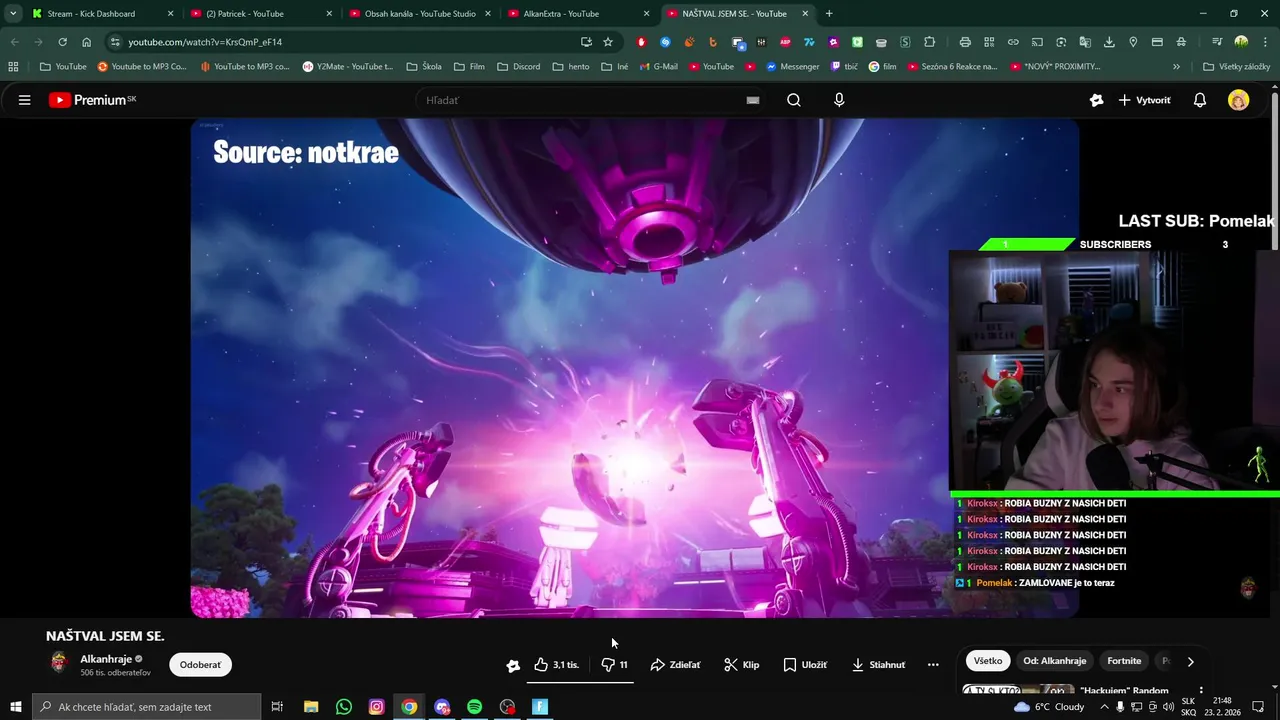Click the Vytvoriť create button
The height and width of the screenshot is (720, 1280).
[1144, 100]
